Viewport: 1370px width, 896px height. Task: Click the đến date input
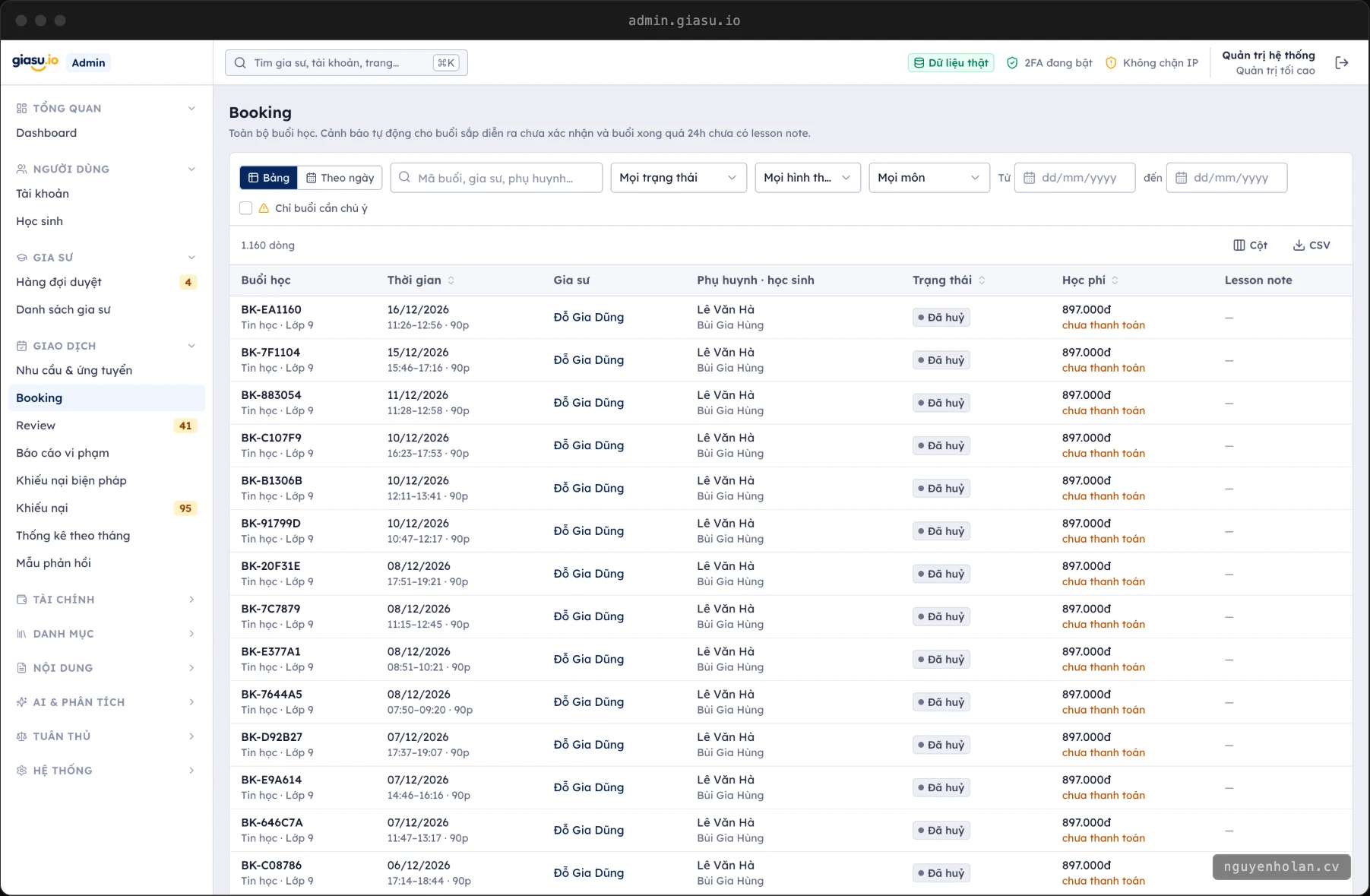pos(1226,178)
